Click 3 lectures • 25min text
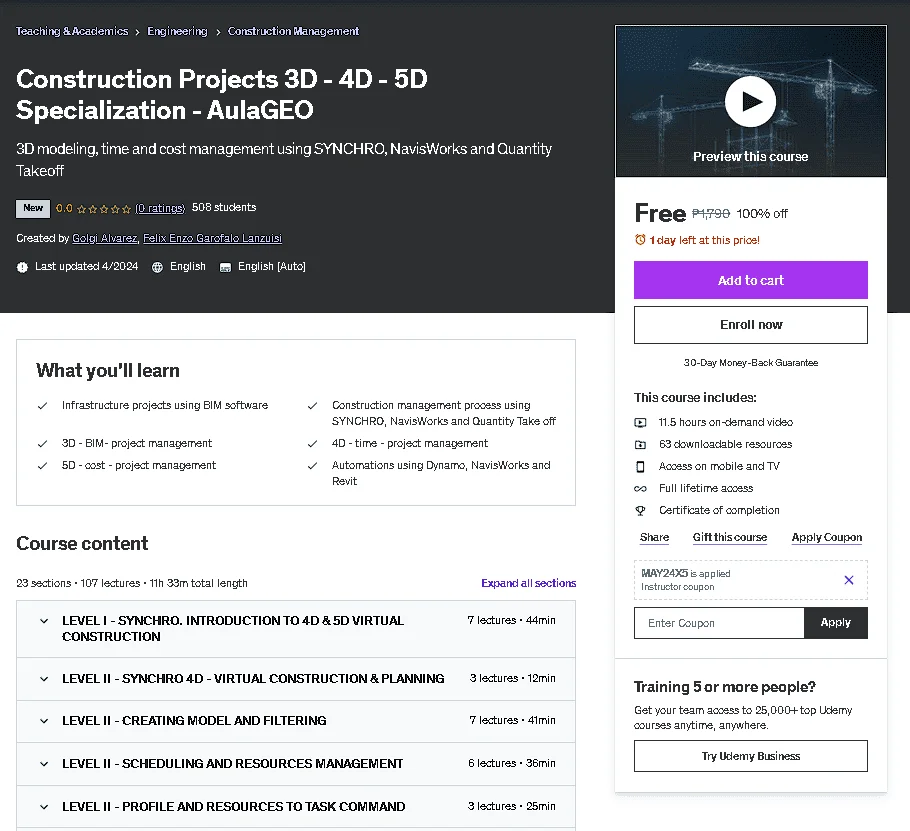910x831 pixels. (511, 806)
